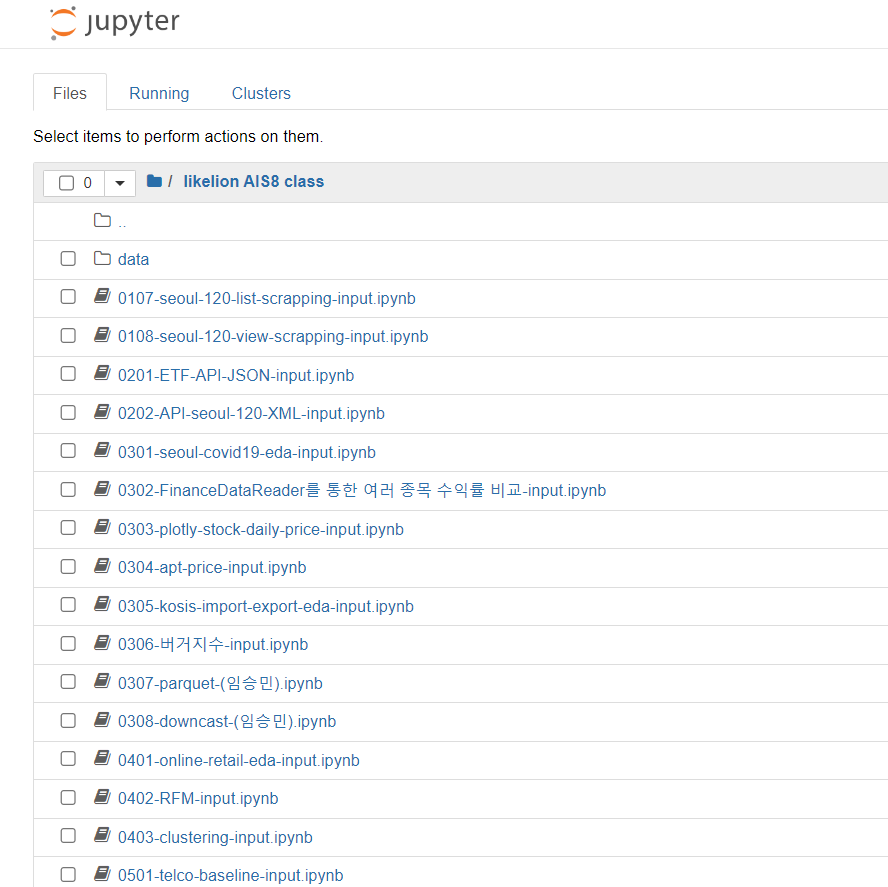The height and width of the screenshot is (887, 888).
Task: Switch to the Files tab
Action: point(70,93)
